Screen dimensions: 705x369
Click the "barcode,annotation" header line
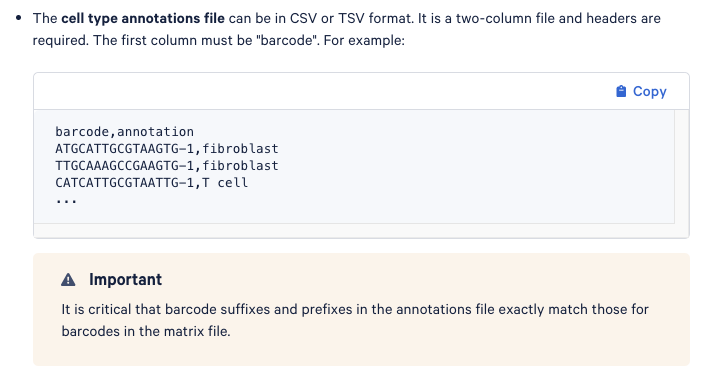pyautogui.click(x=125, y=132)
